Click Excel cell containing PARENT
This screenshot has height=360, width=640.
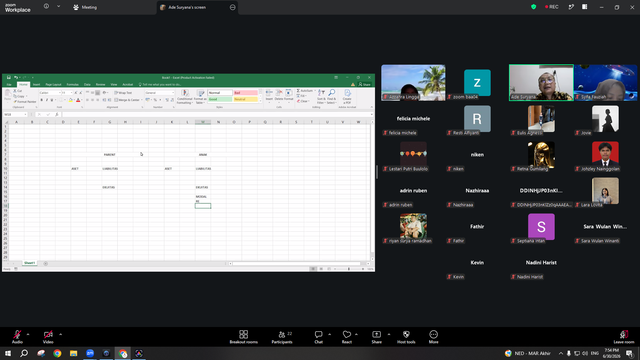point(109,155)
